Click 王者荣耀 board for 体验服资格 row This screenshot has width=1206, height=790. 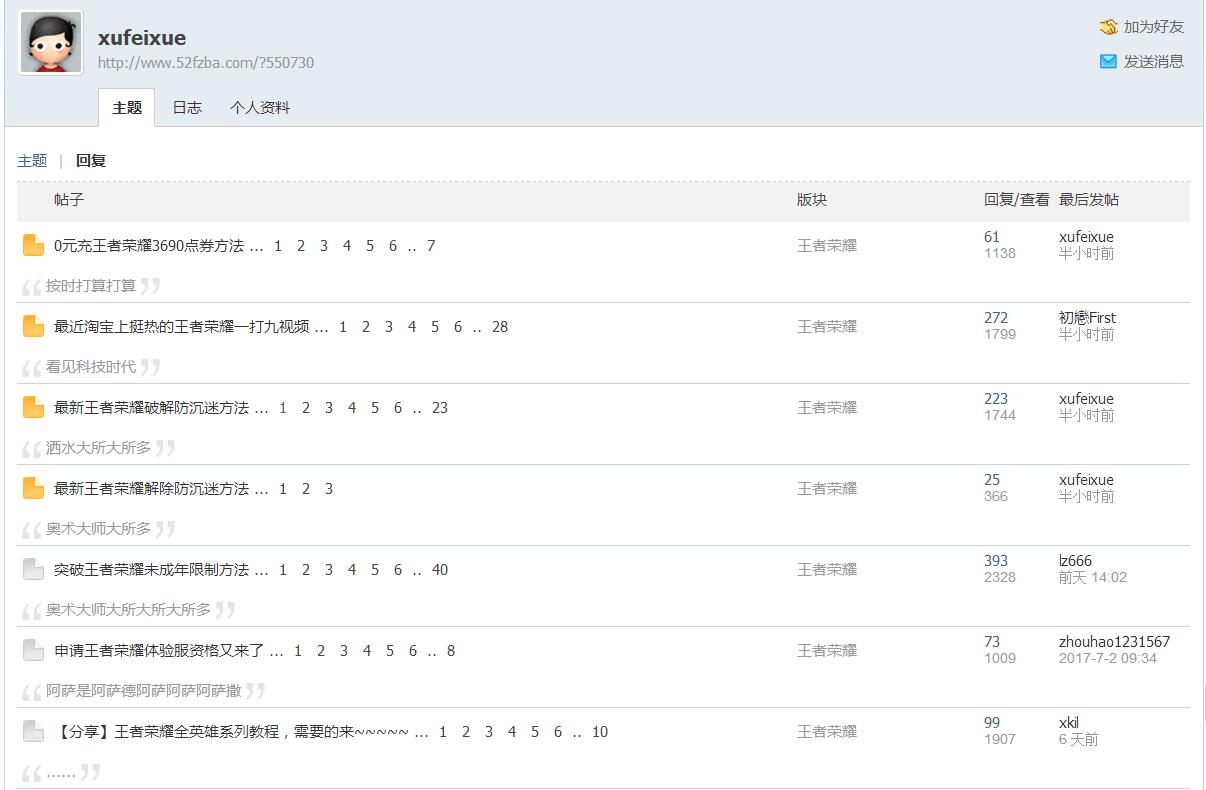(x=827, y=651)
